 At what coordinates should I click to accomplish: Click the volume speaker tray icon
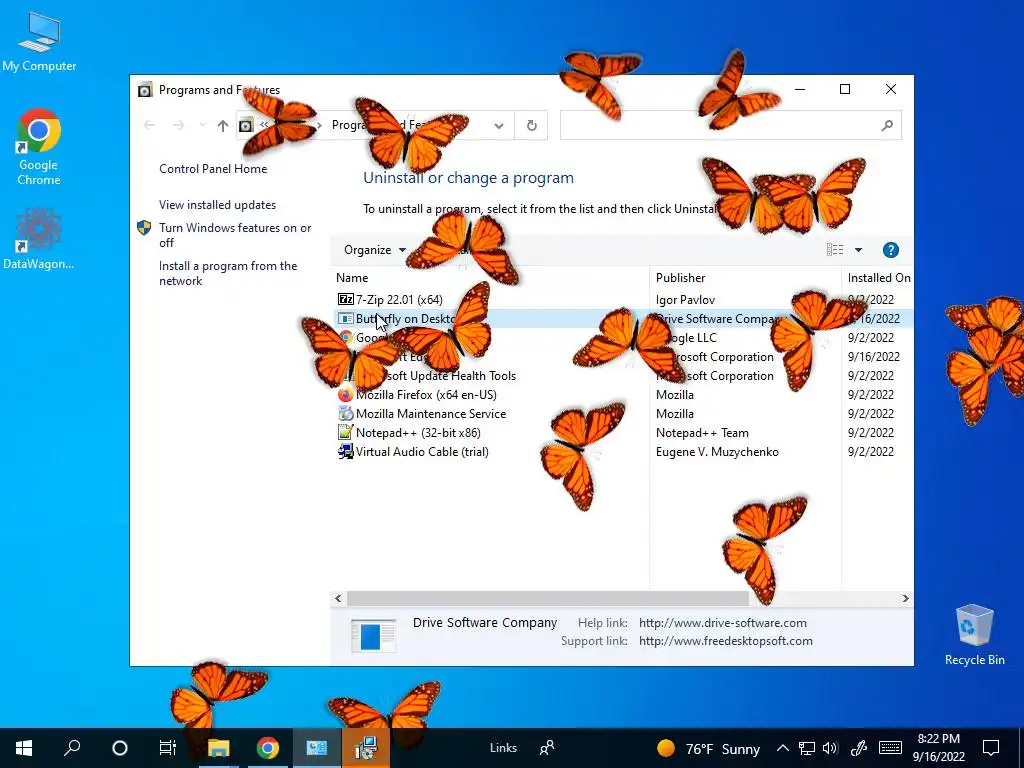click(x=830, y=748)
